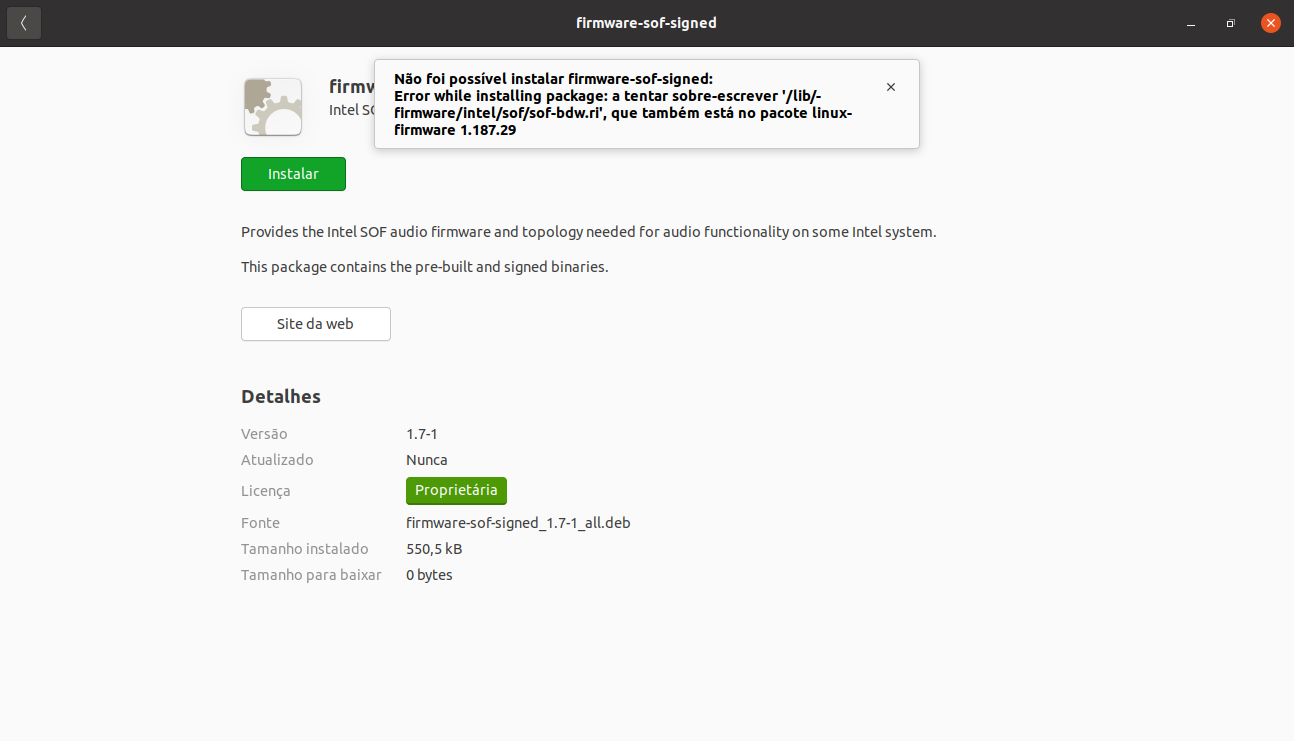Click the green Instalar button
Viewport: 1294px width, 741px height.
tap(293, 174)
